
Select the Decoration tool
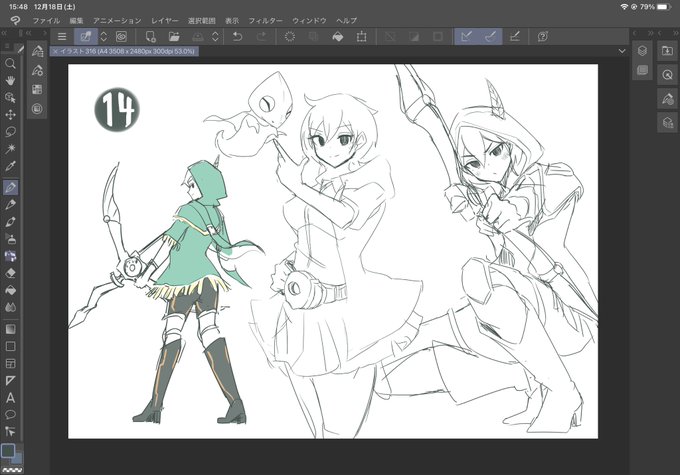click(10, 256)
